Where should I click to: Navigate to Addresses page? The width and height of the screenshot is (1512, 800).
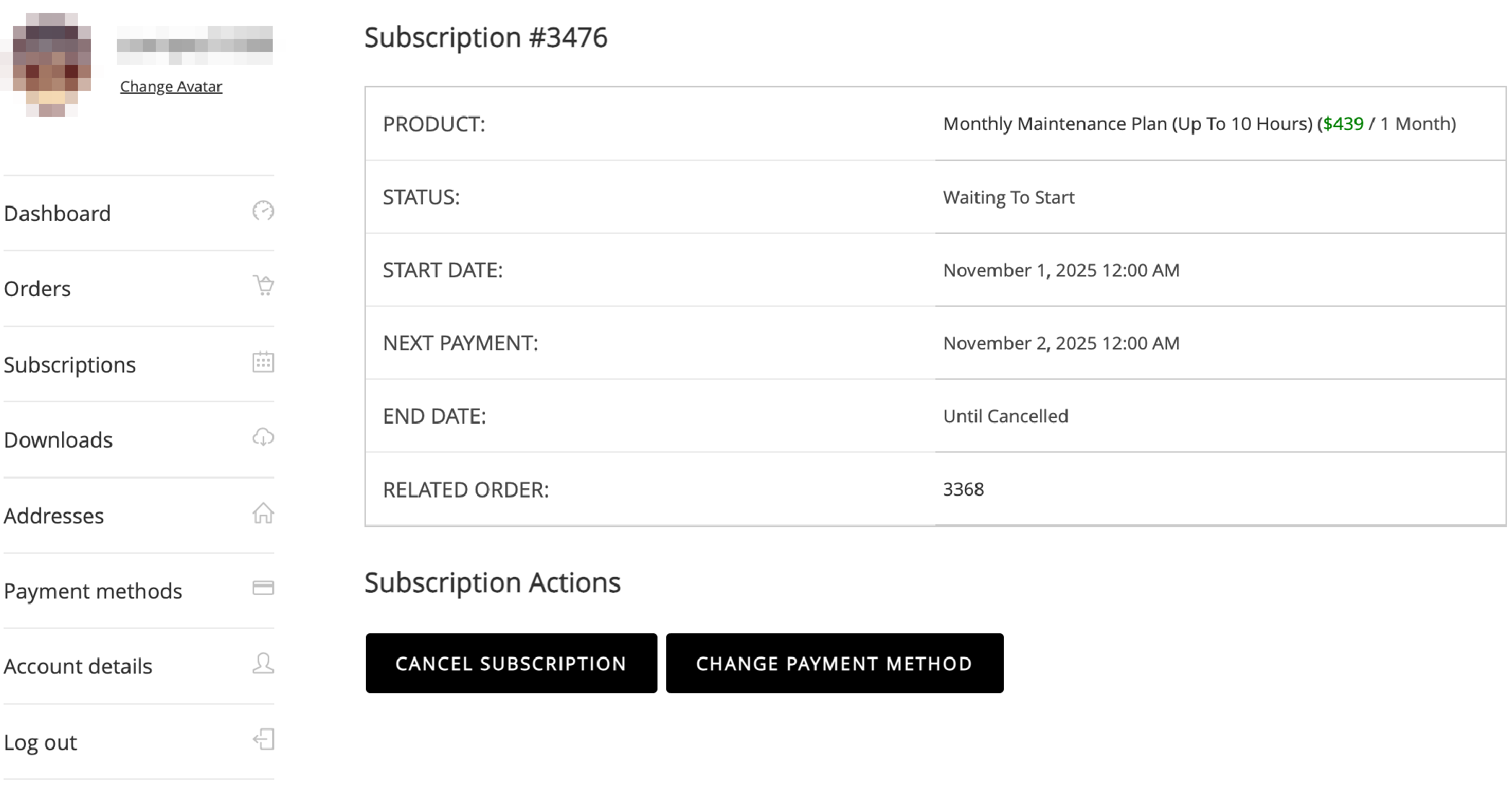pyautogui.click(x=54, y=516)
